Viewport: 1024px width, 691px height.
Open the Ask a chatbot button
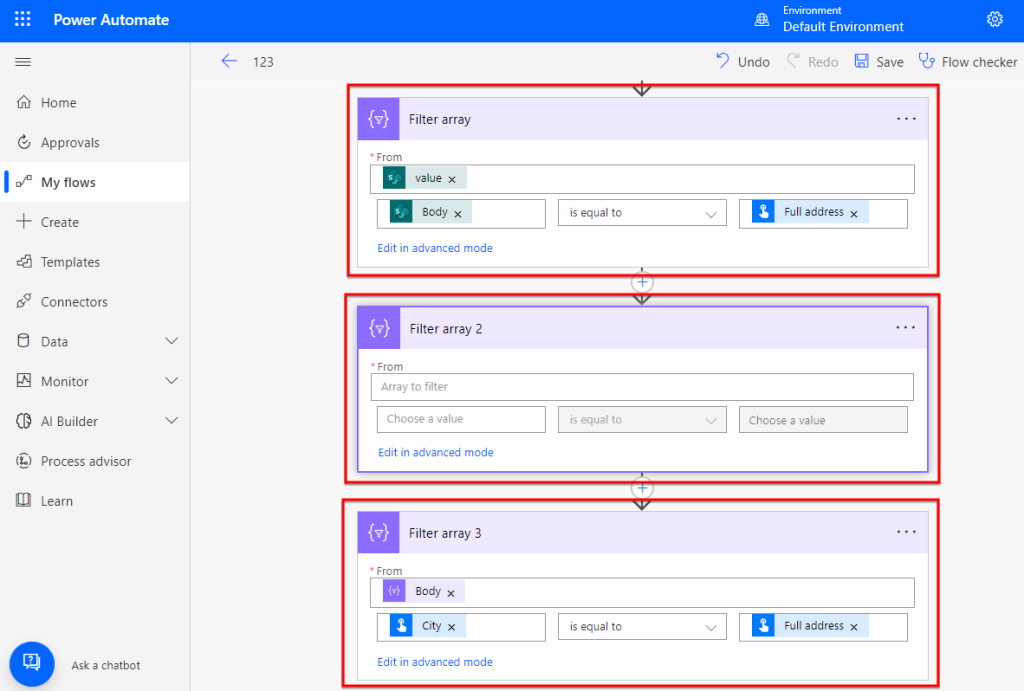32,664
